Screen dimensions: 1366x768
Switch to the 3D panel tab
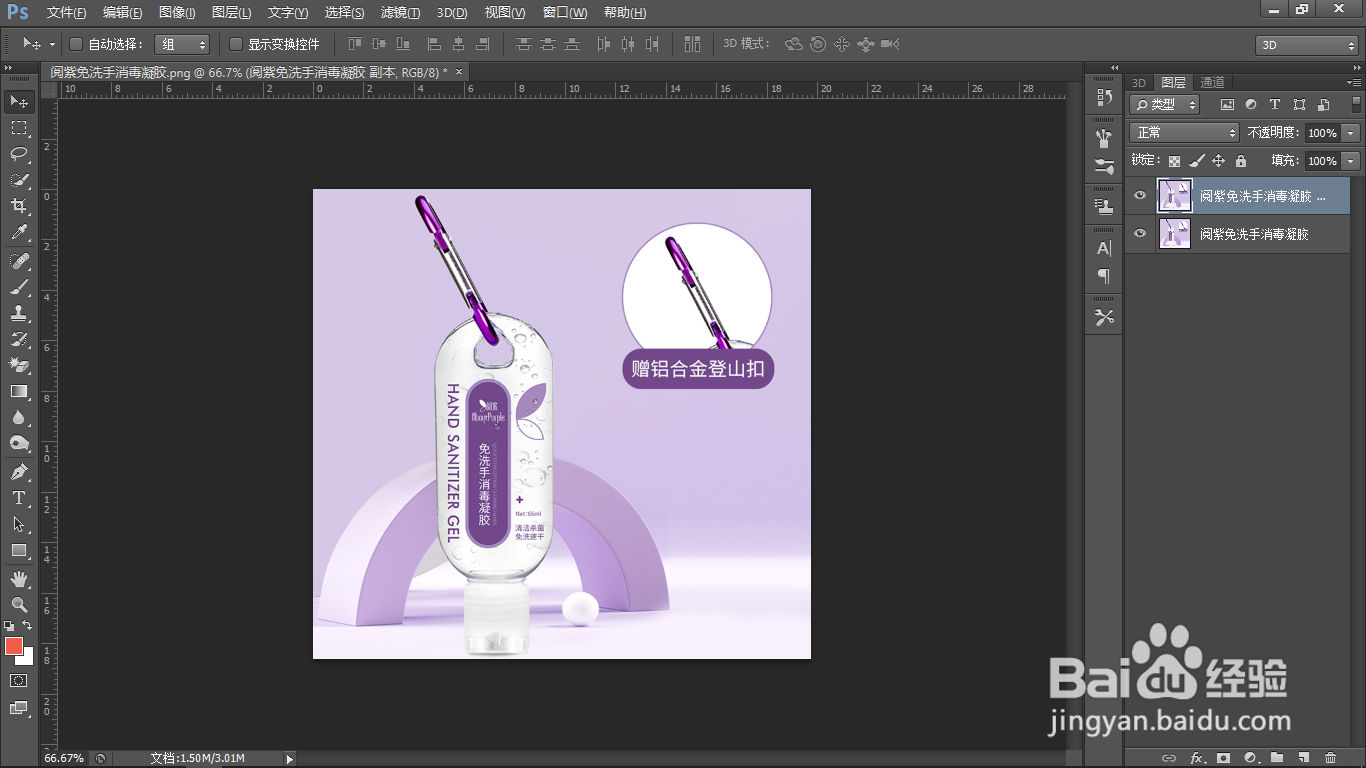click(1139, 82)
